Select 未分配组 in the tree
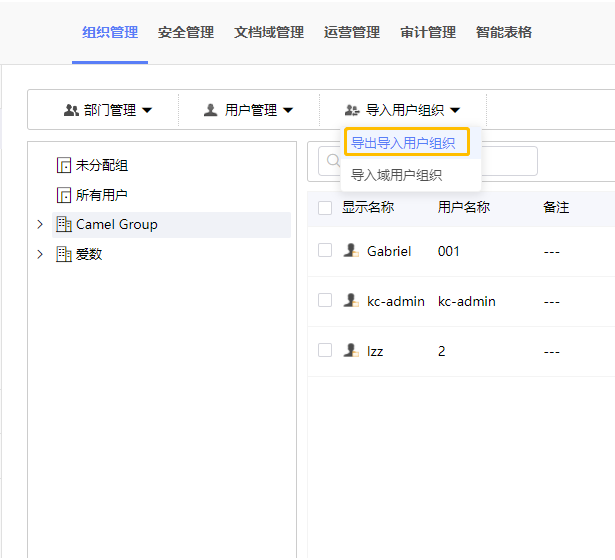This screenshot has height=560, width=615. pyautogui.click(x=102, y=165)
